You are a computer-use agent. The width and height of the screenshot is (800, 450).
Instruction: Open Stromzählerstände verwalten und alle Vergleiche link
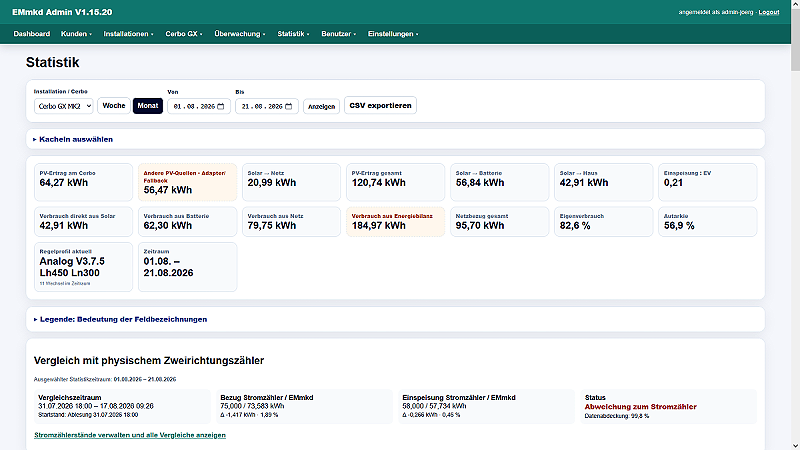(x=130, y=435)
